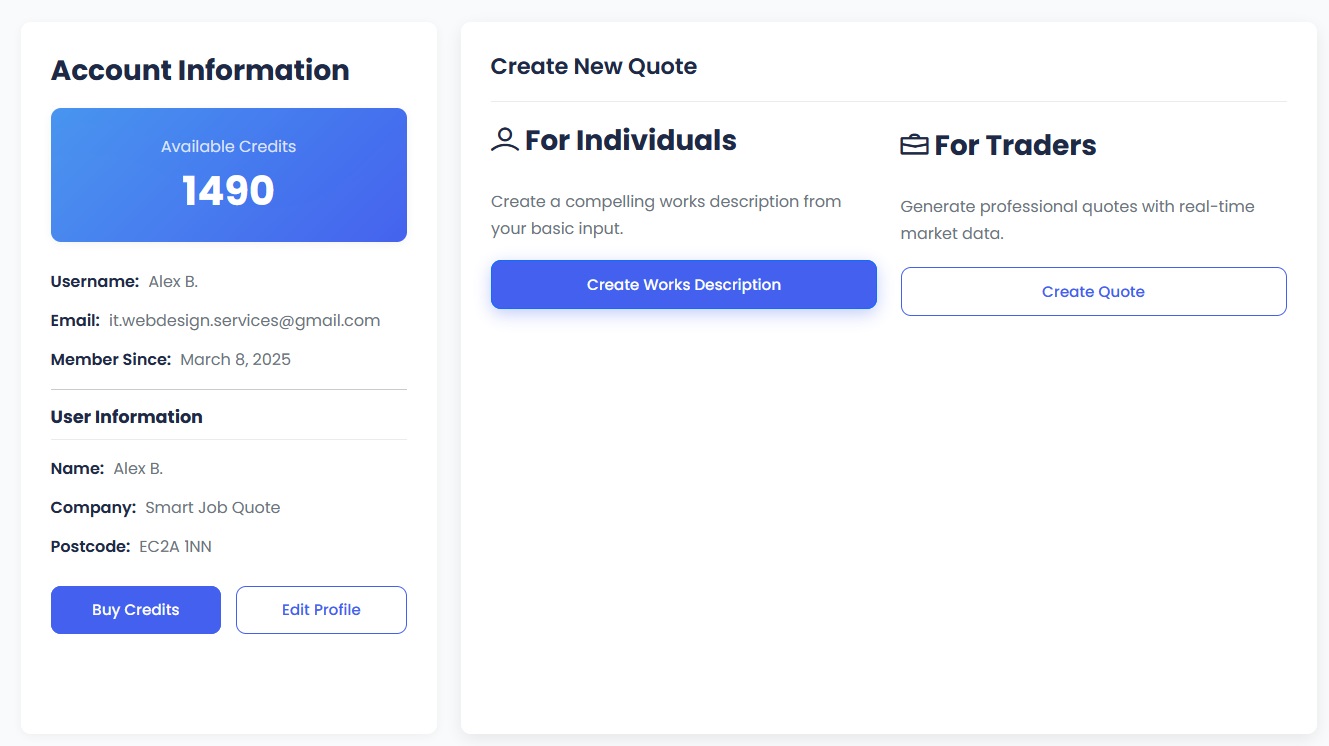Open the Buy Credits button
The image size is (1329, 746).
tap(136, 610)
